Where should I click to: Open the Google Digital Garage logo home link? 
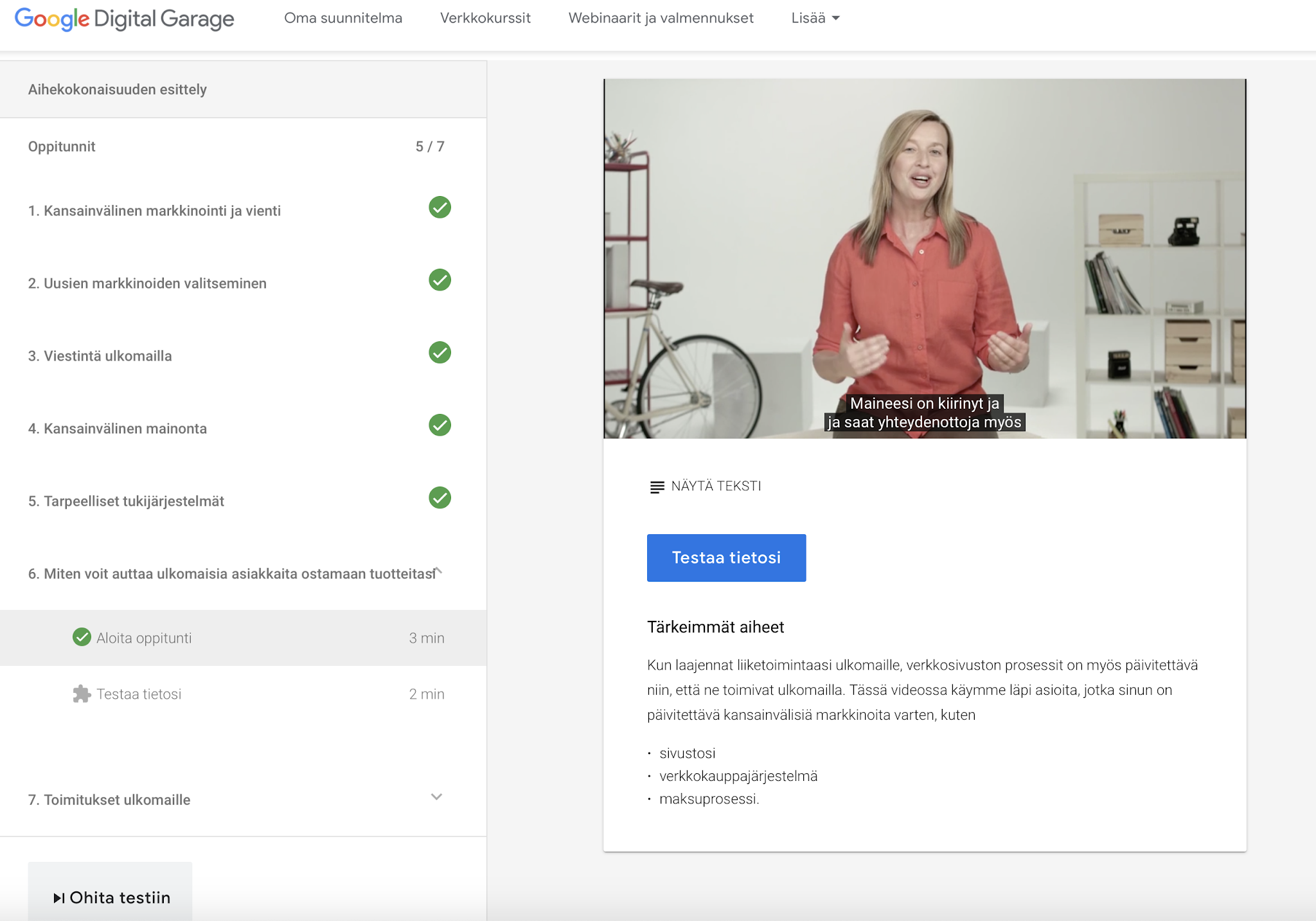(x=124, y=19)
